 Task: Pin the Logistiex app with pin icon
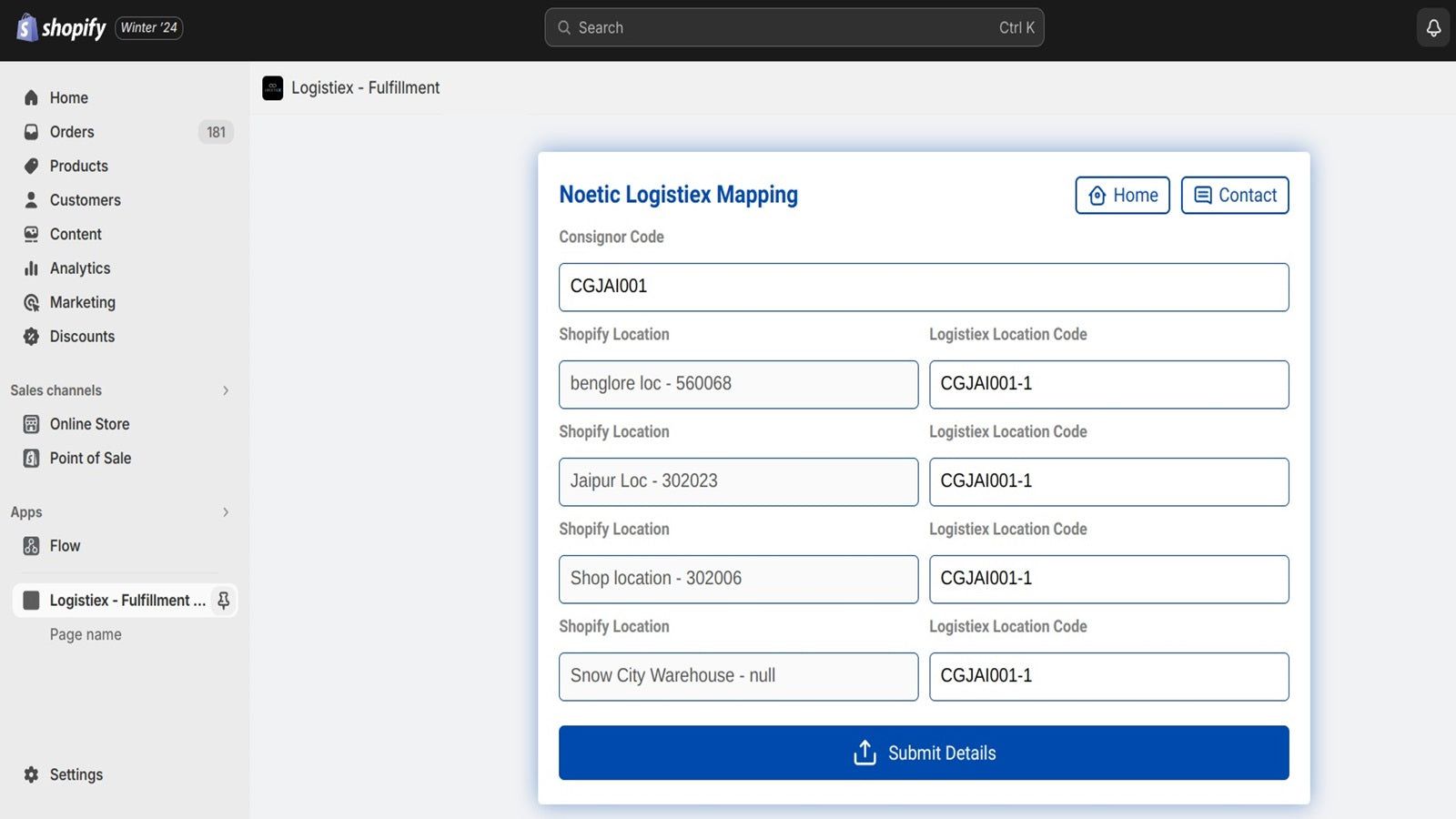pyautogui.click(x=223, y=601)
